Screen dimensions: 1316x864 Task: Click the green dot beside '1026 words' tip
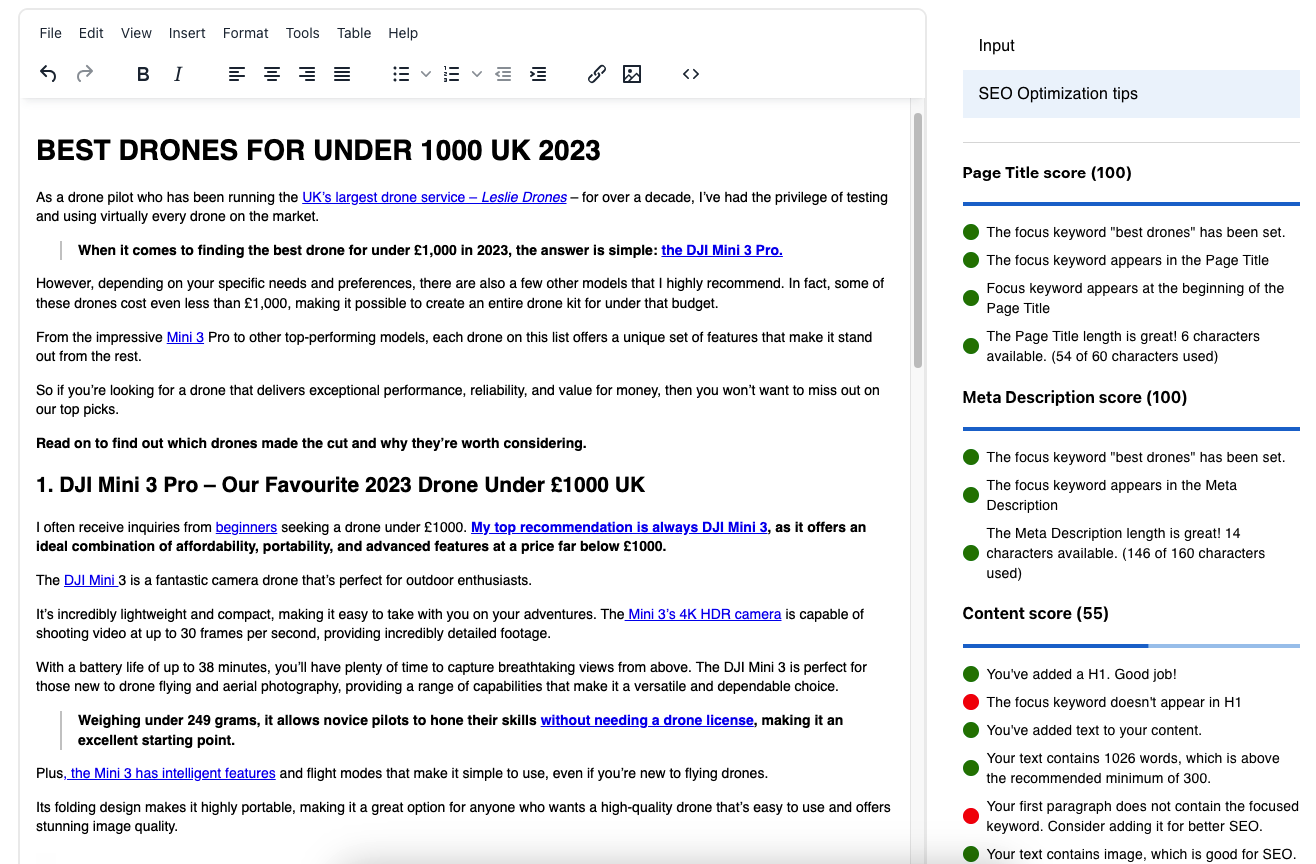[x=970, y=768]
